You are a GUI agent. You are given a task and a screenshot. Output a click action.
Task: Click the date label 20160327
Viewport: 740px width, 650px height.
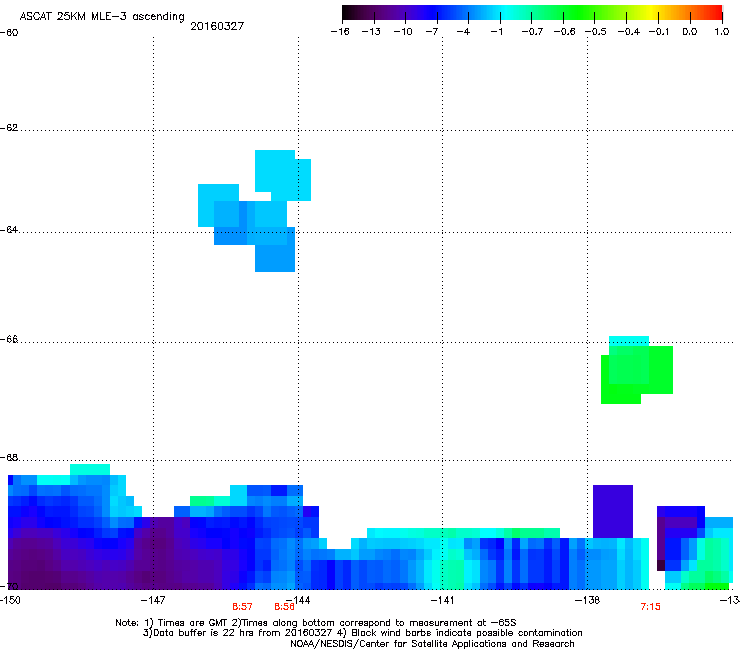coord(217,26)
